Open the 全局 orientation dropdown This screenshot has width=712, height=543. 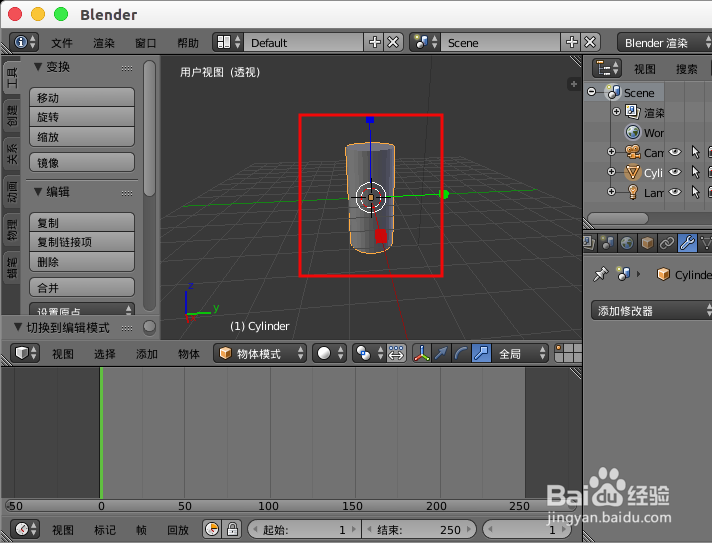(519, 353)
